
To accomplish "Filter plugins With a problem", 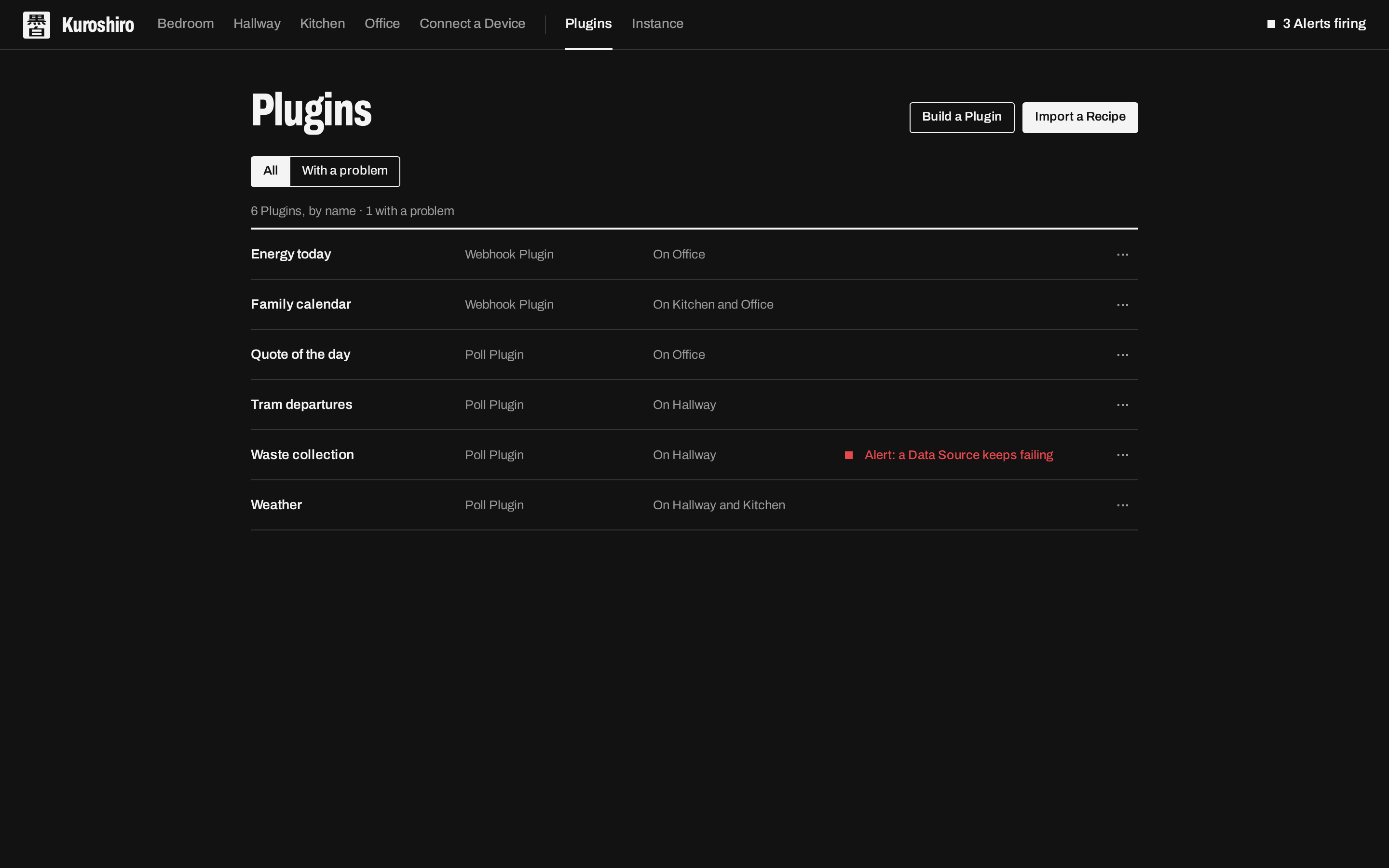I will click(345, 171).
